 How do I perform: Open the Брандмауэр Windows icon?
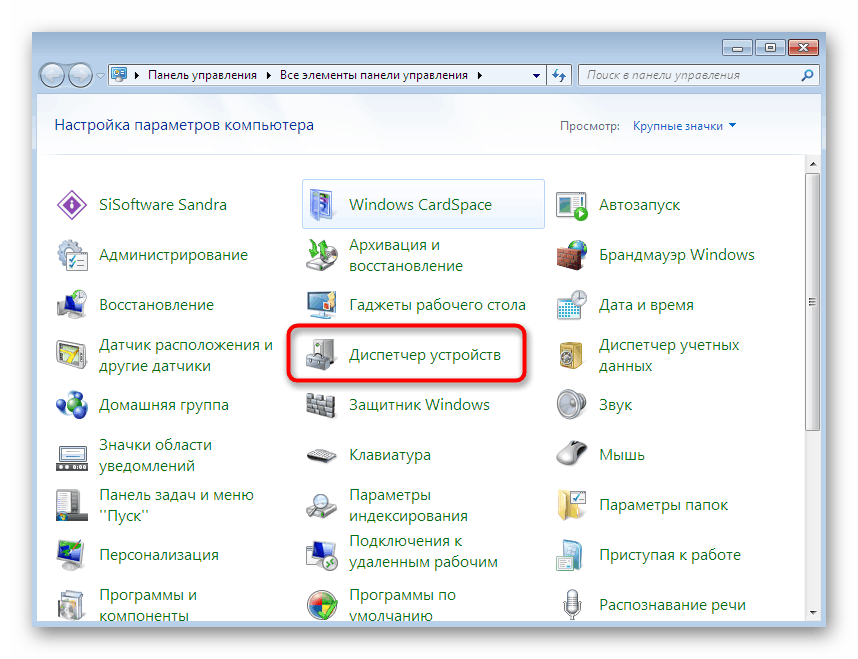[572, 255]
